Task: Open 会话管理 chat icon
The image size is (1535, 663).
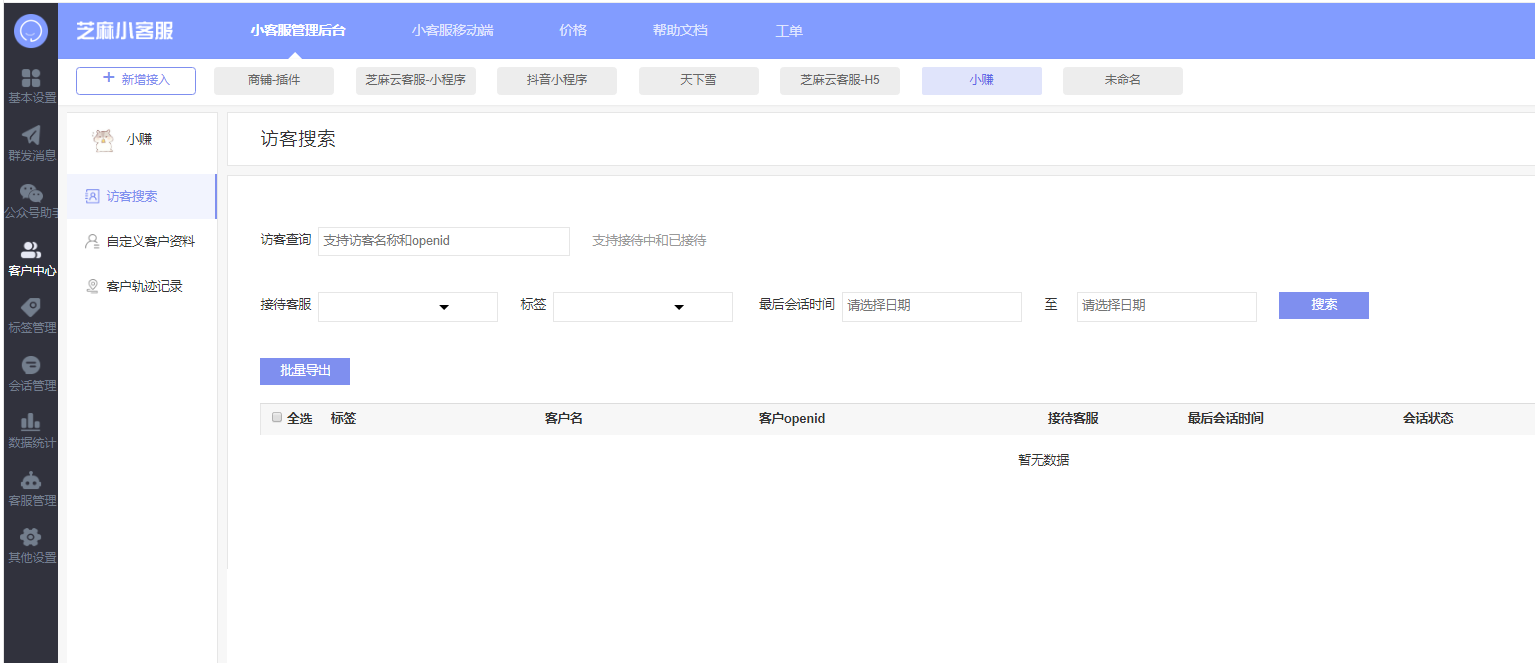Action: 31,365
